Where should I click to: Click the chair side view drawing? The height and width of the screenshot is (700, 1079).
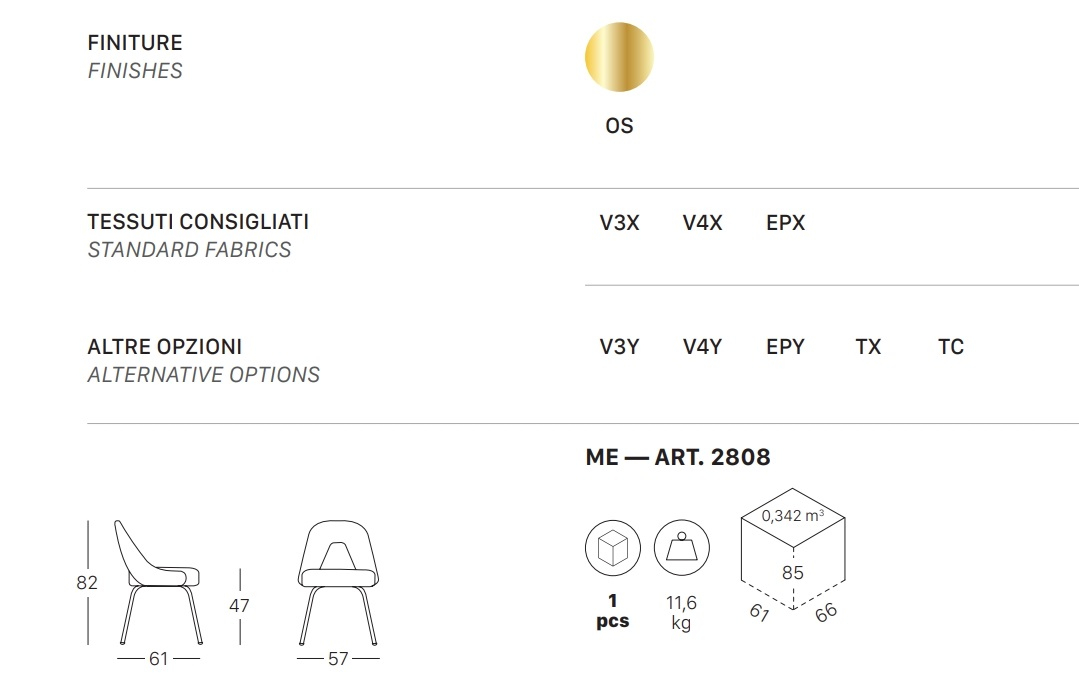coord(159,582)
